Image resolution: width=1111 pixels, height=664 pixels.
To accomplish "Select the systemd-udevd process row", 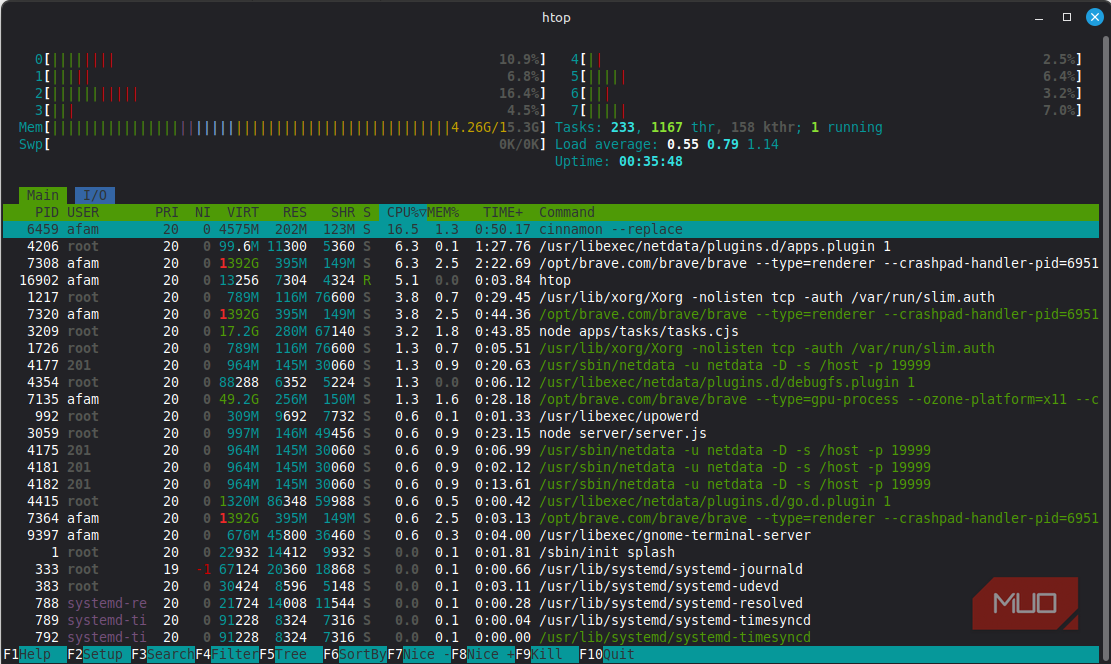I will tap(551, 586).
